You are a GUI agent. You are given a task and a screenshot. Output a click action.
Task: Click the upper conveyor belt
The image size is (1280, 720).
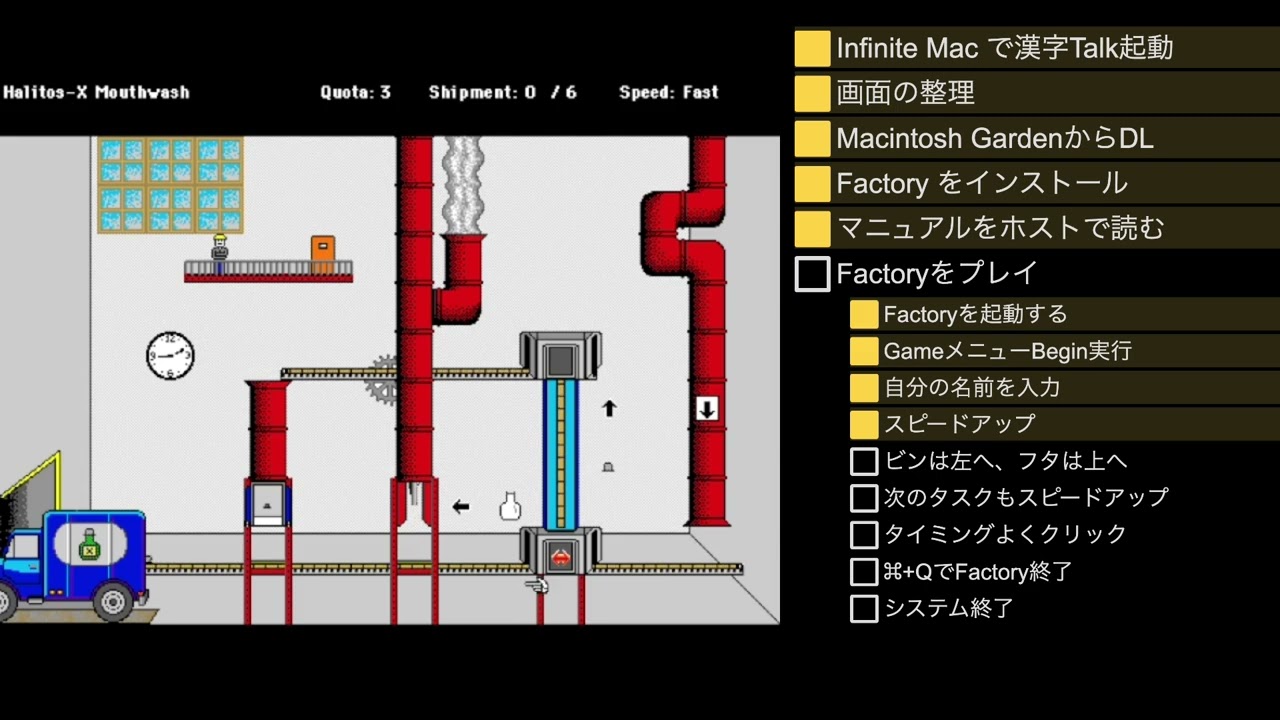point(405,373)
